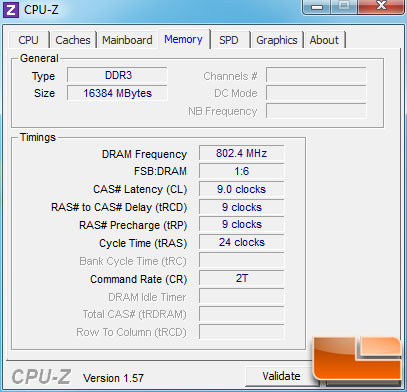Click the RAS# to CAS# Delay label
The width and height of the screenshot is (407, 392).
click(119, 207)
